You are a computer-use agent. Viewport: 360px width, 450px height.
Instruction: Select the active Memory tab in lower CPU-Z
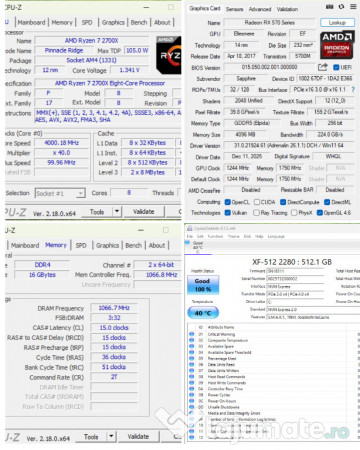(56, 245)
